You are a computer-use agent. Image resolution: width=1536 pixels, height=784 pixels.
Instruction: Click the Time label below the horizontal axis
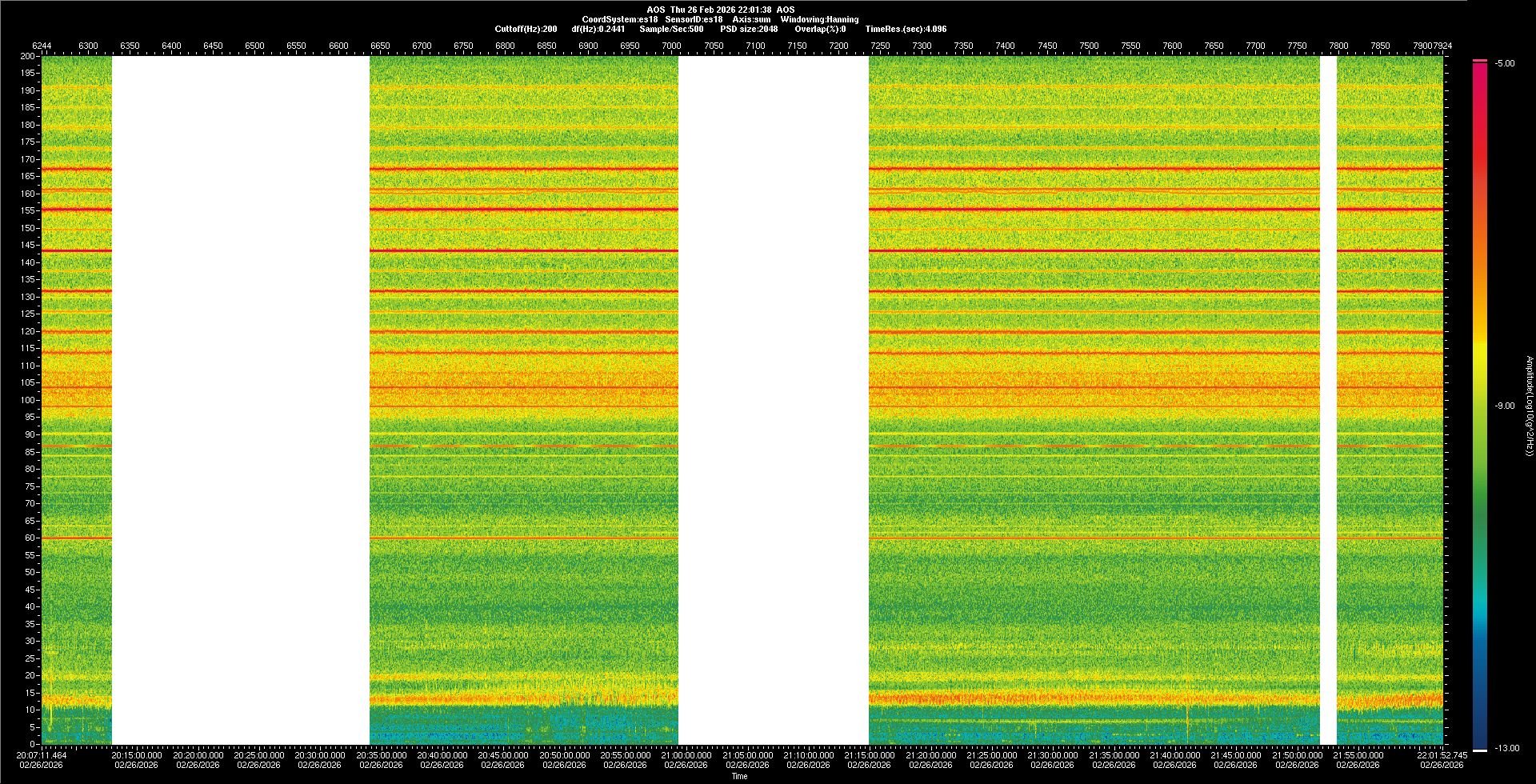pos(739,776)
